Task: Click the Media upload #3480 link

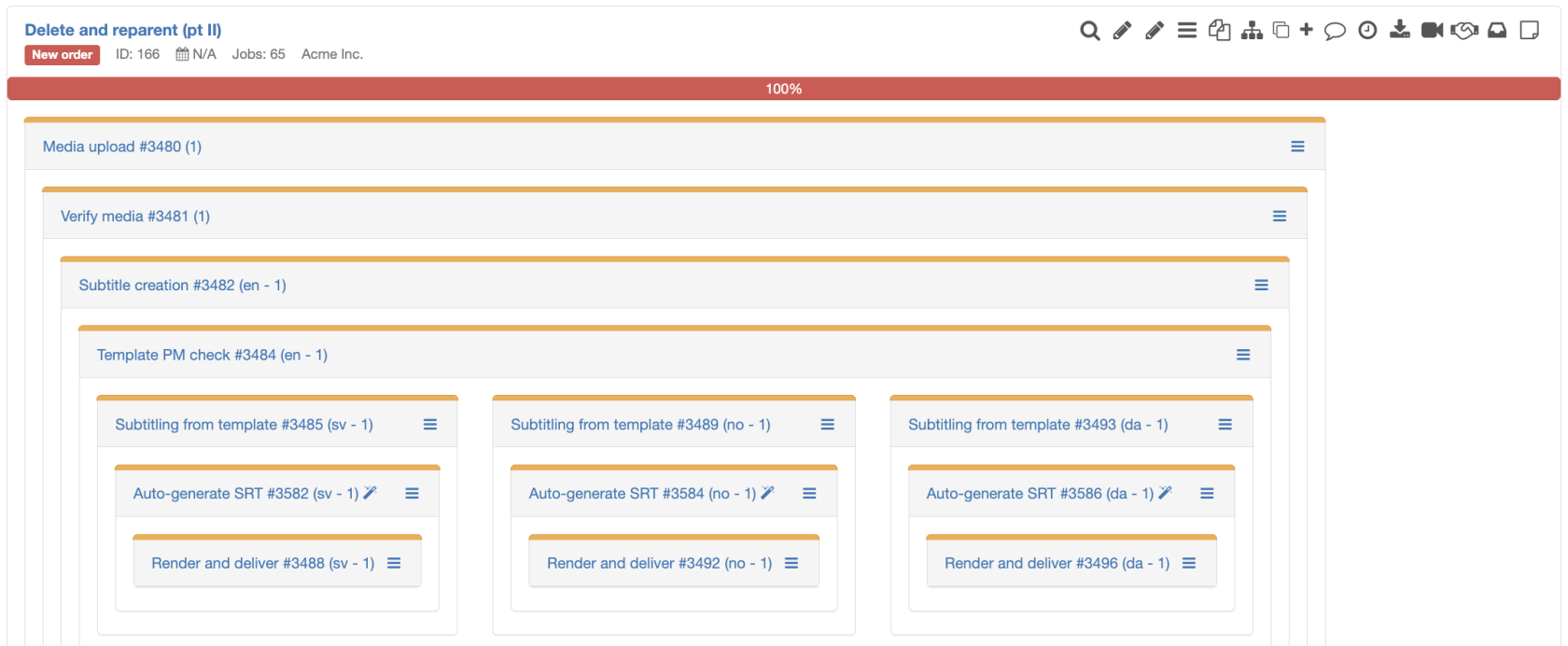Action: (x=122, y=147)
